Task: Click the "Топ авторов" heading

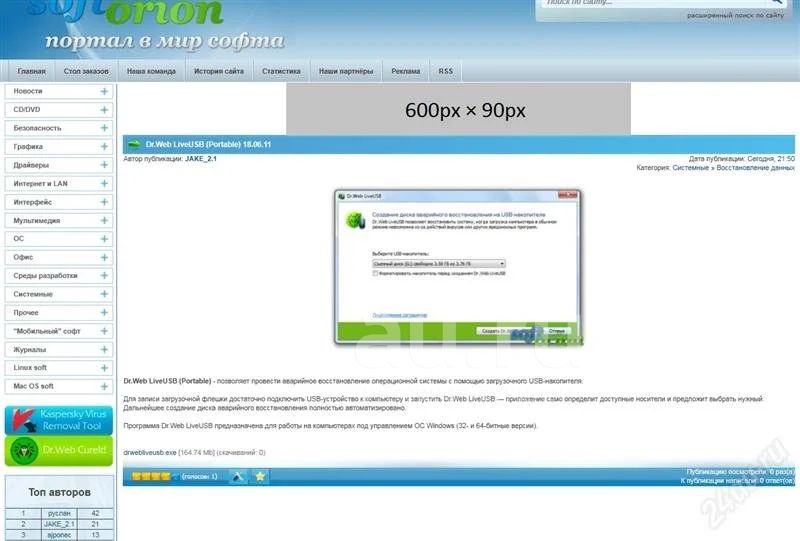Action: (59, 493)
